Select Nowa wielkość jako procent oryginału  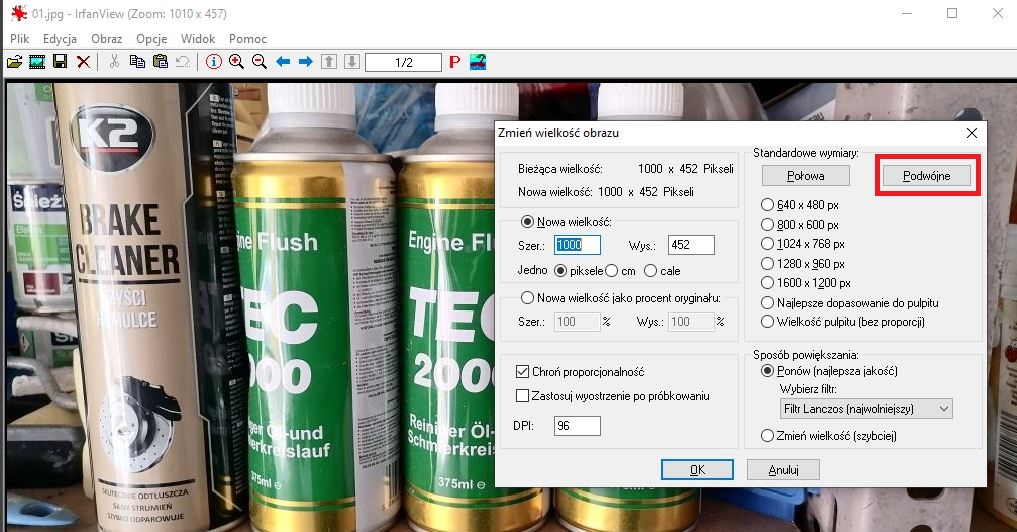point(527,298)
